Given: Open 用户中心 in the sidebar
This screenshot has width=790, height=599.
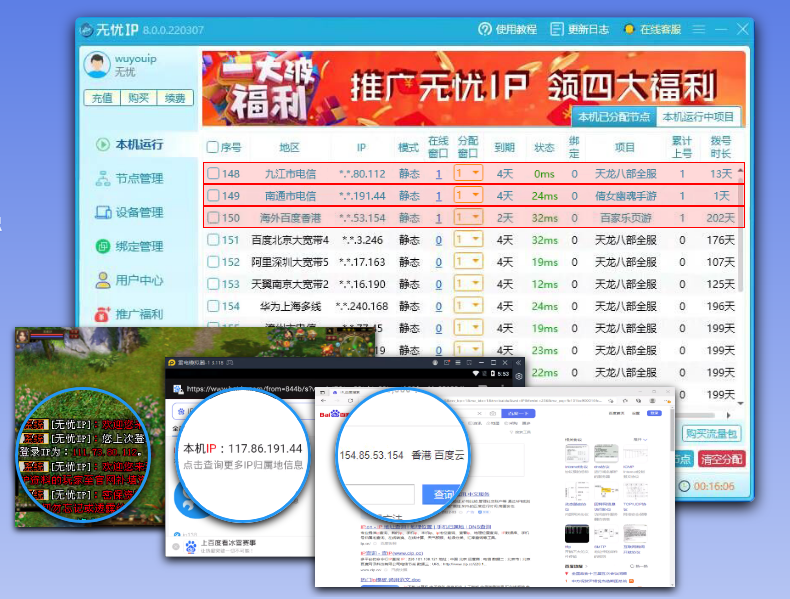Looking at the screenshot, I should (129, 280).
